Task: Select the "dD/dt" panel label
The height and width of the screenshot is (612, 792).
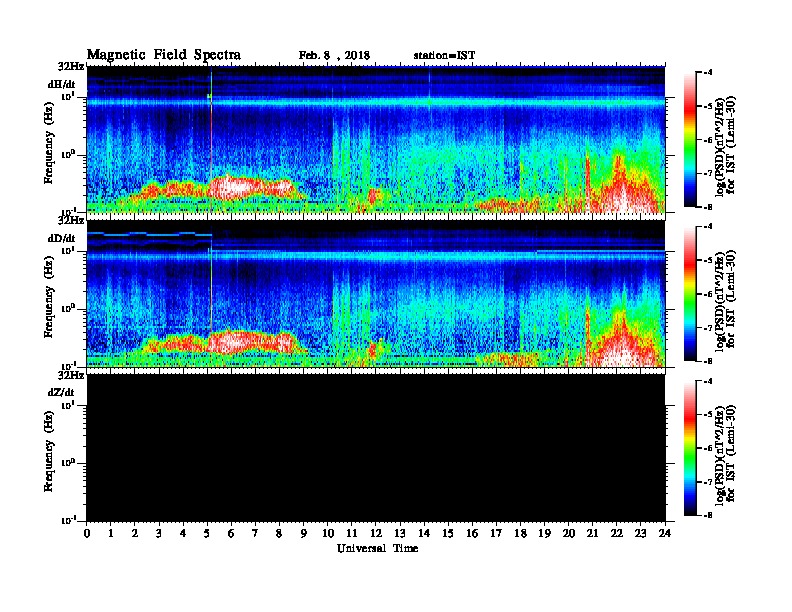Action: click(x=62, y=238)
